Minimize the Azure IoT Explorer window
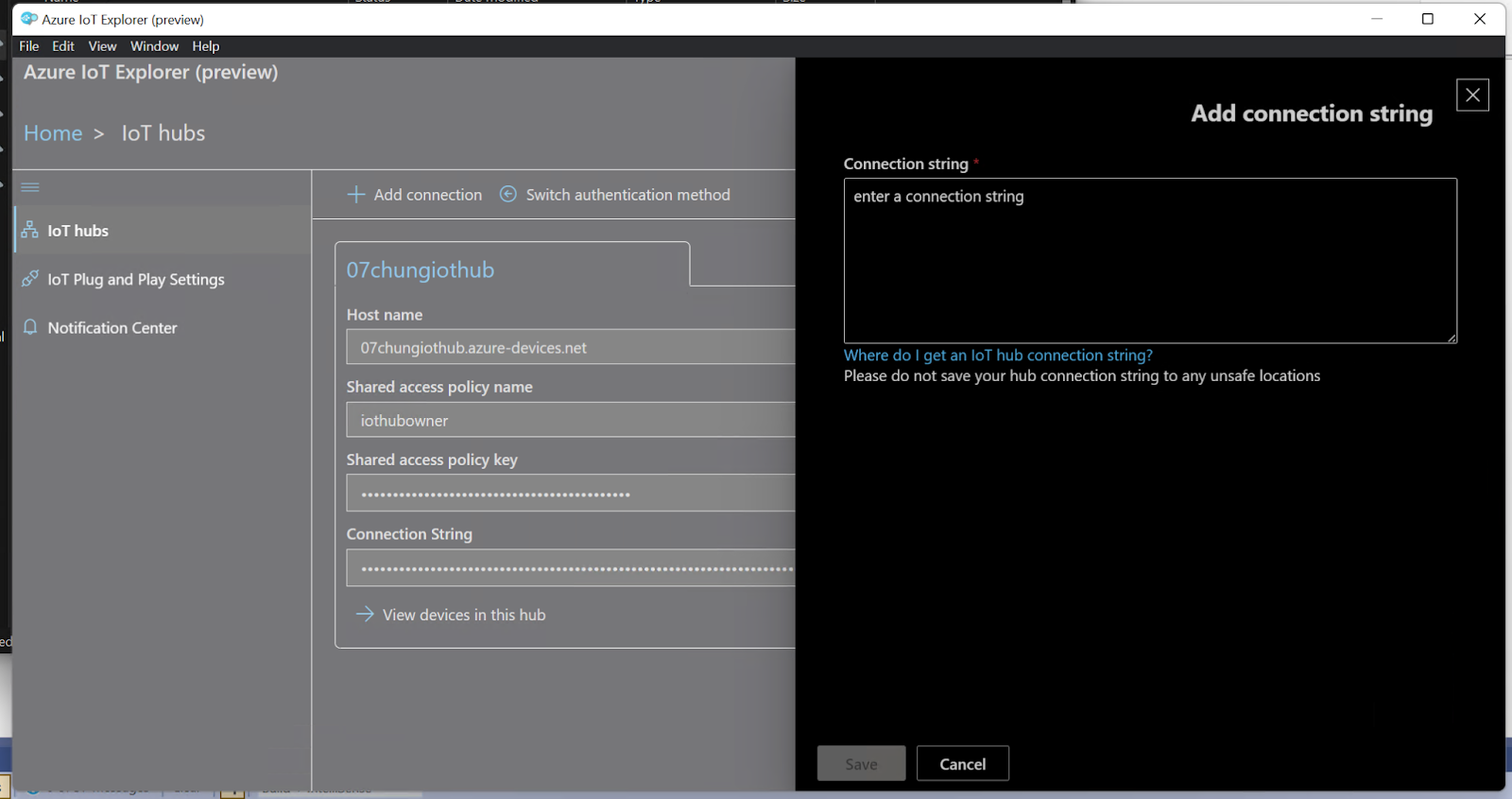1512x799 pixels. pyautogui.click(x=1377, y=19)
